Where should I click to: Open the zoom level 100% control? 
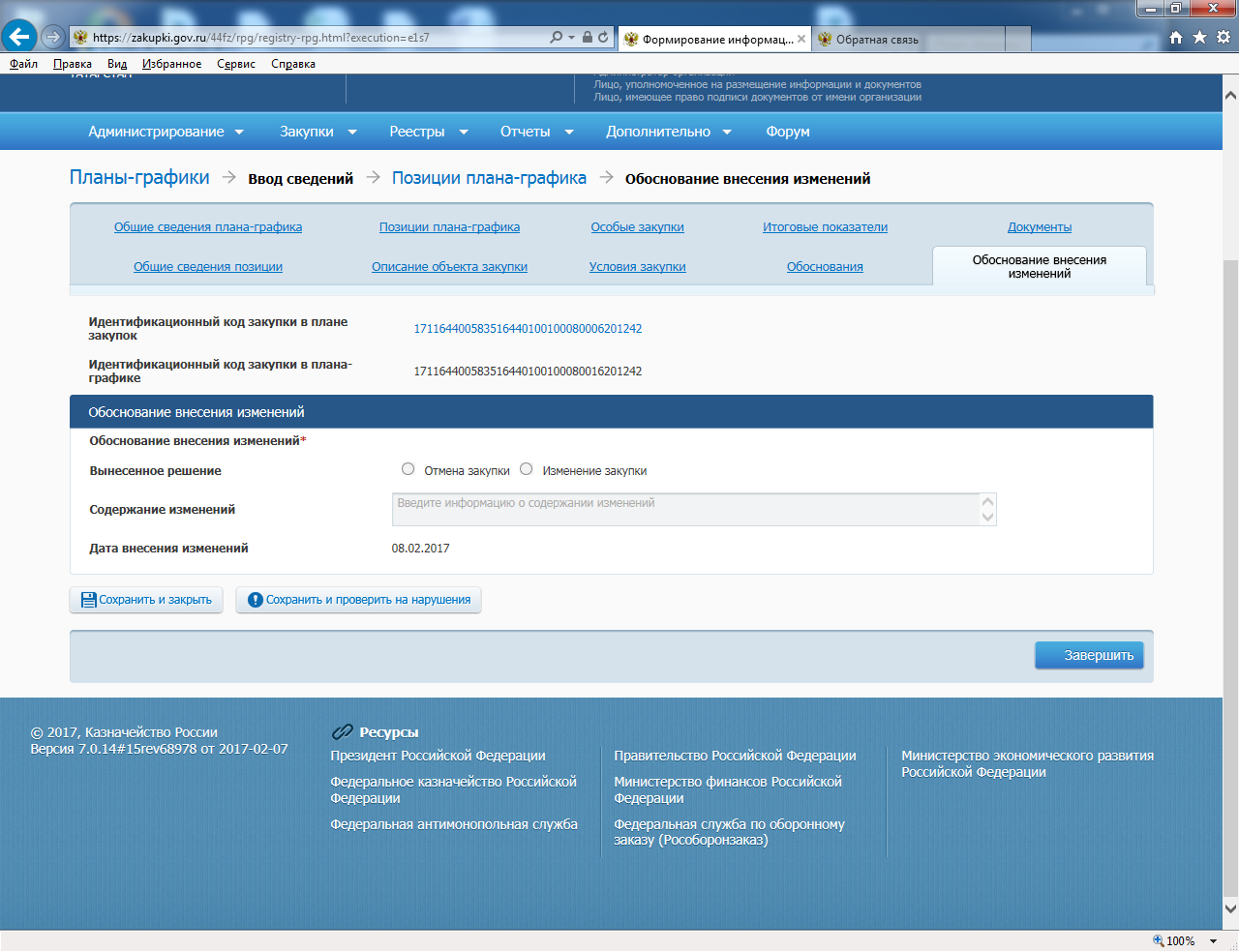[1185, 941]
